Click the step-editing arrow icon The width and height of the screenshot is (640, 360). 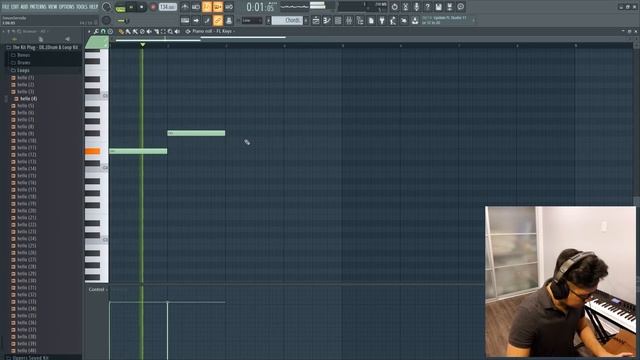pyautogui.click(x=196, y=20)
